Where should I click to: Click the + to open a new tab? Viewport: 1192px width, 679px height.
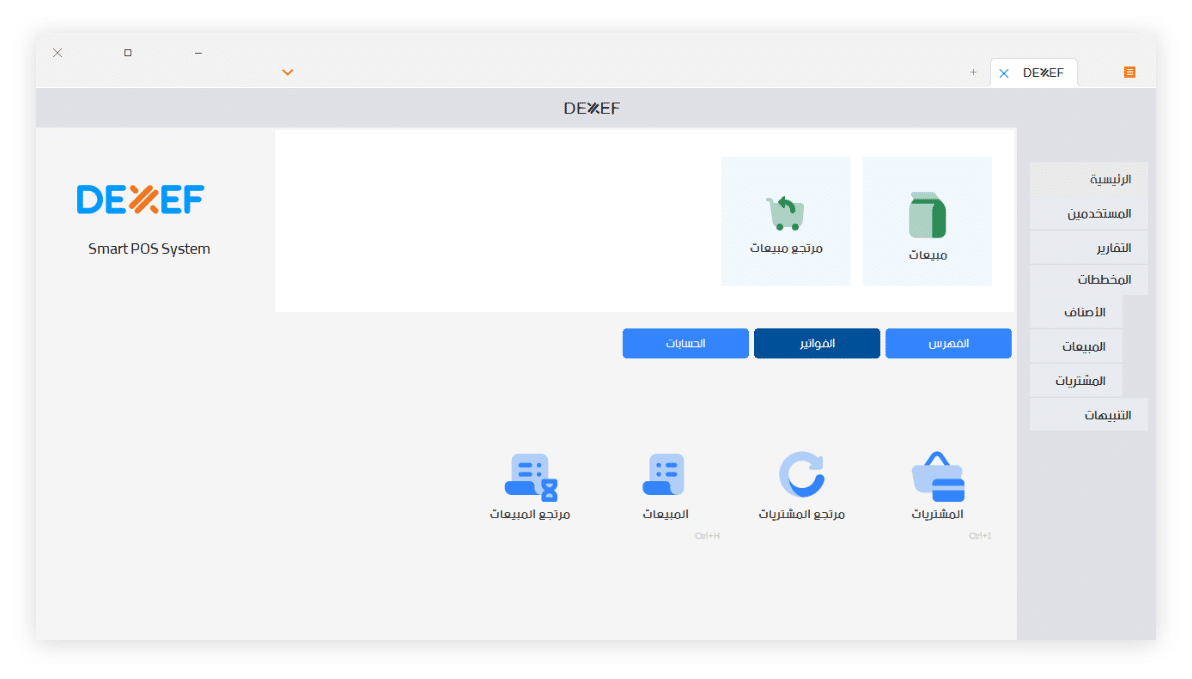(x=973, y=72)
